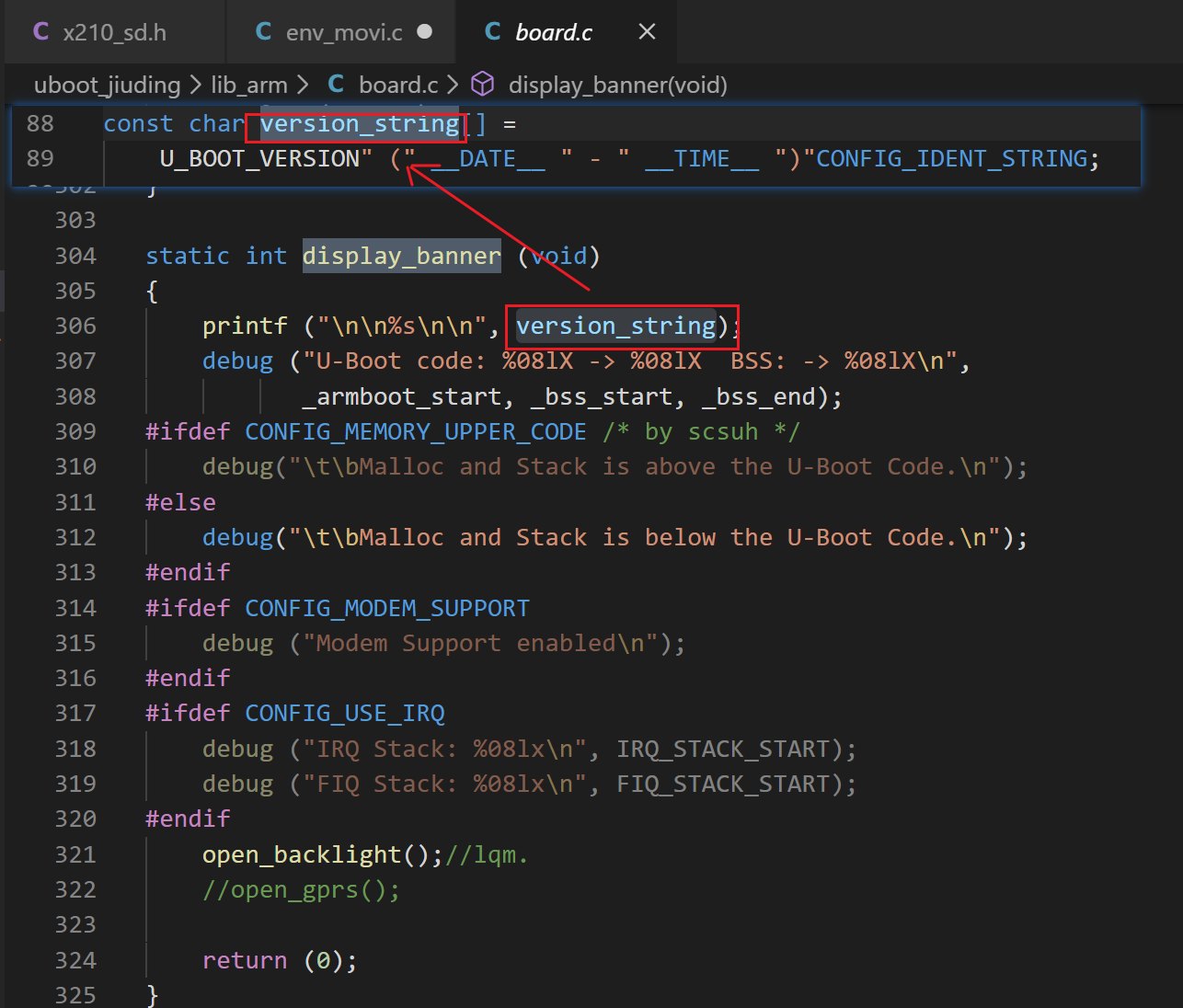Click IRQ_STACK_START on line 318
Viewport: 1183px width, 1008px height.
(x=723, y=749)
